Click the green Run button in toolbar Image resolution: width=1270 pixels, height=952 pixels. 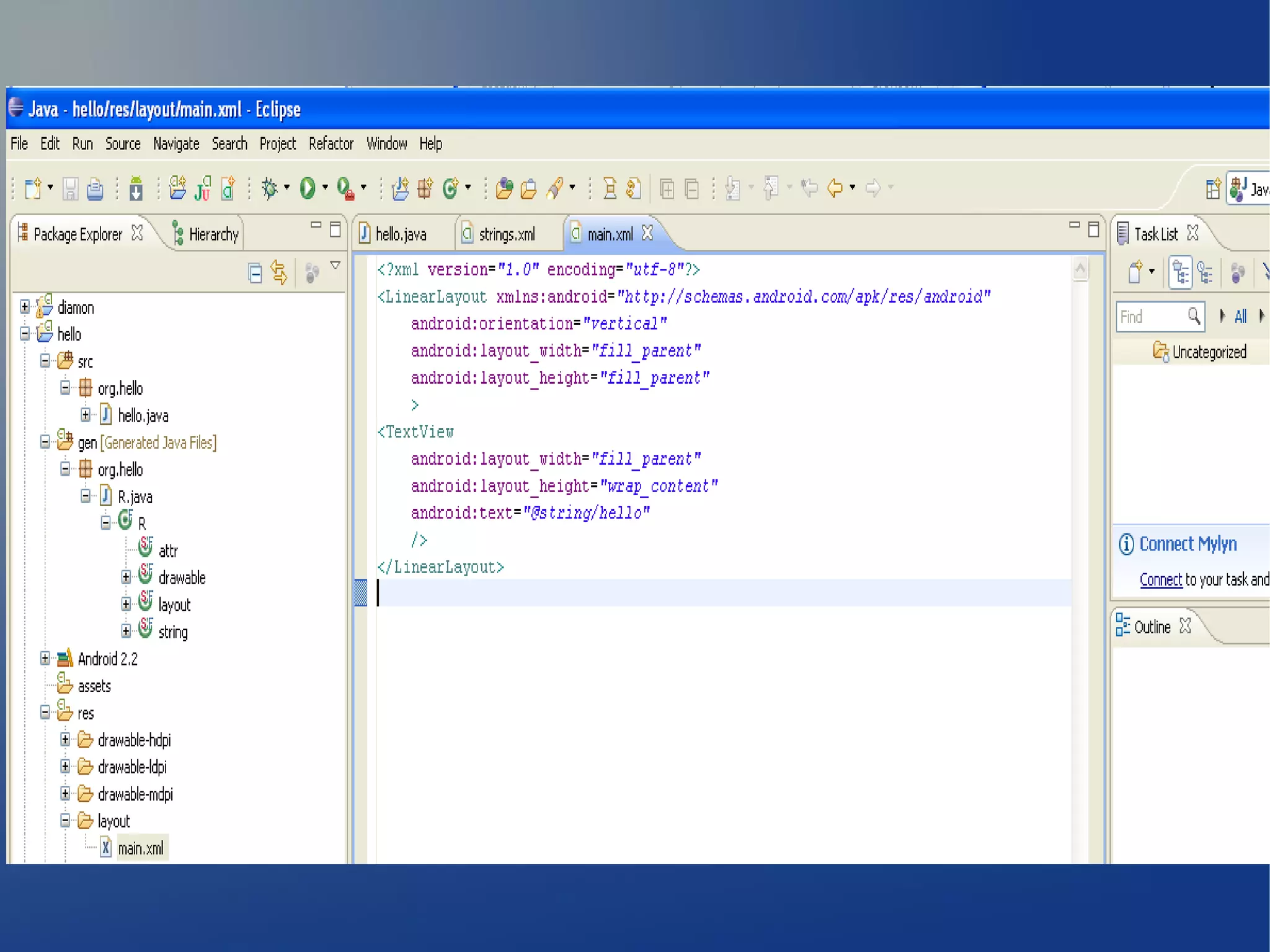coord(307,188)
